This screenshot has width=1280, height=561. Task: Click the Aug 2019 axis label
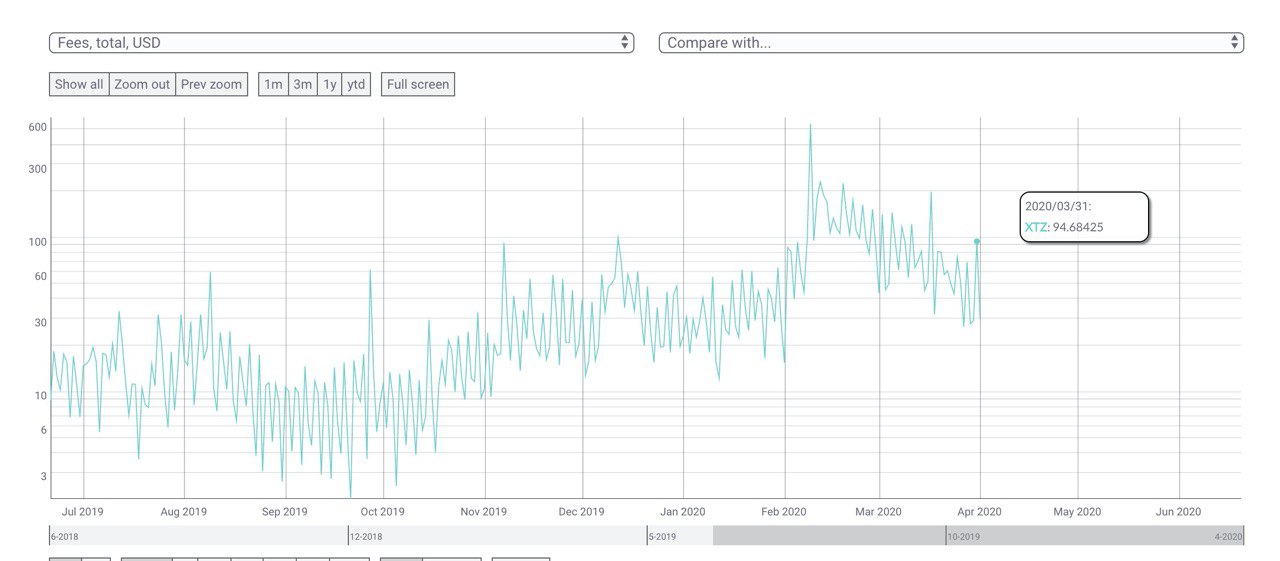point(183,512)
